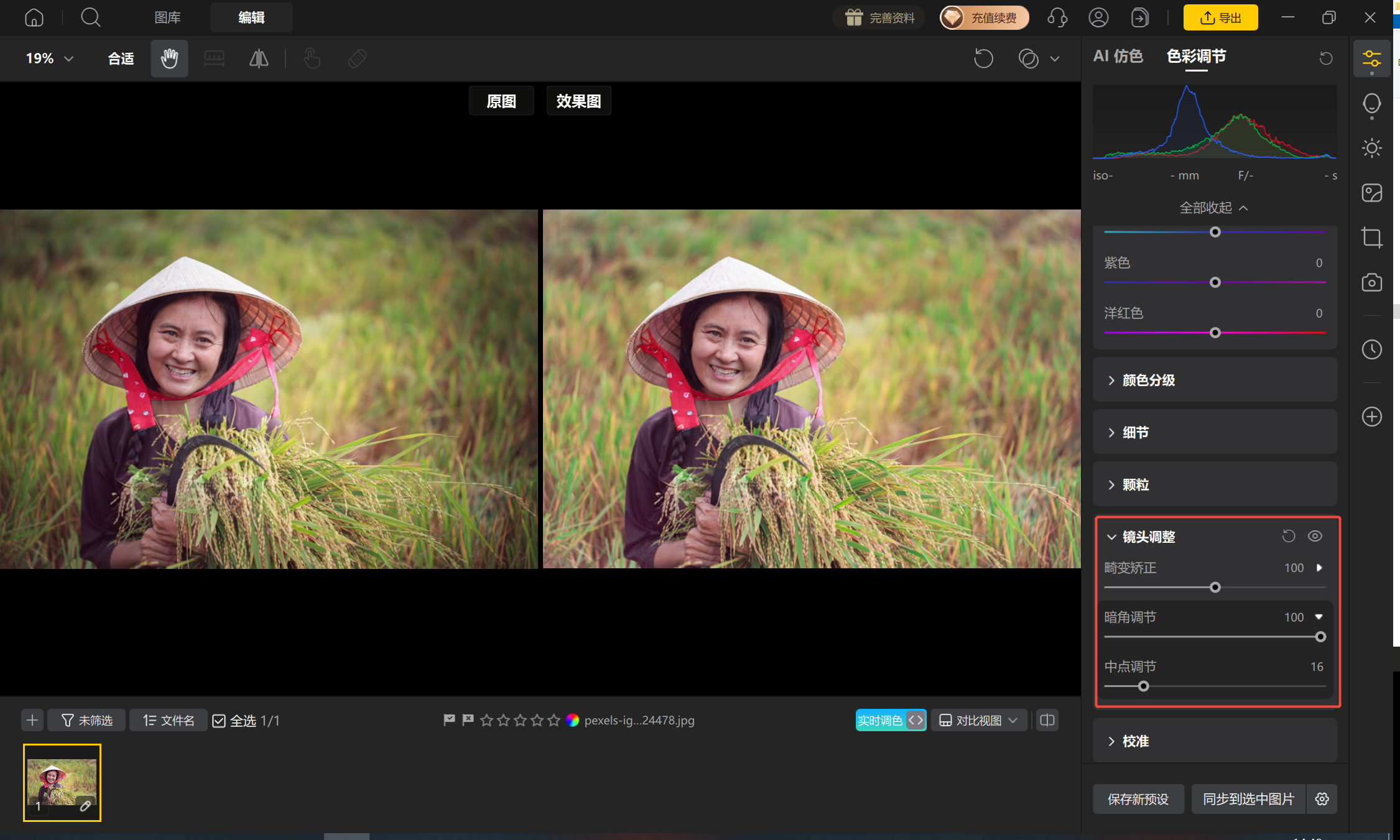Click the 紫色 slider handle
Screen dimensions: 1400x840
pyautogui.click(x=1215, y=282)
